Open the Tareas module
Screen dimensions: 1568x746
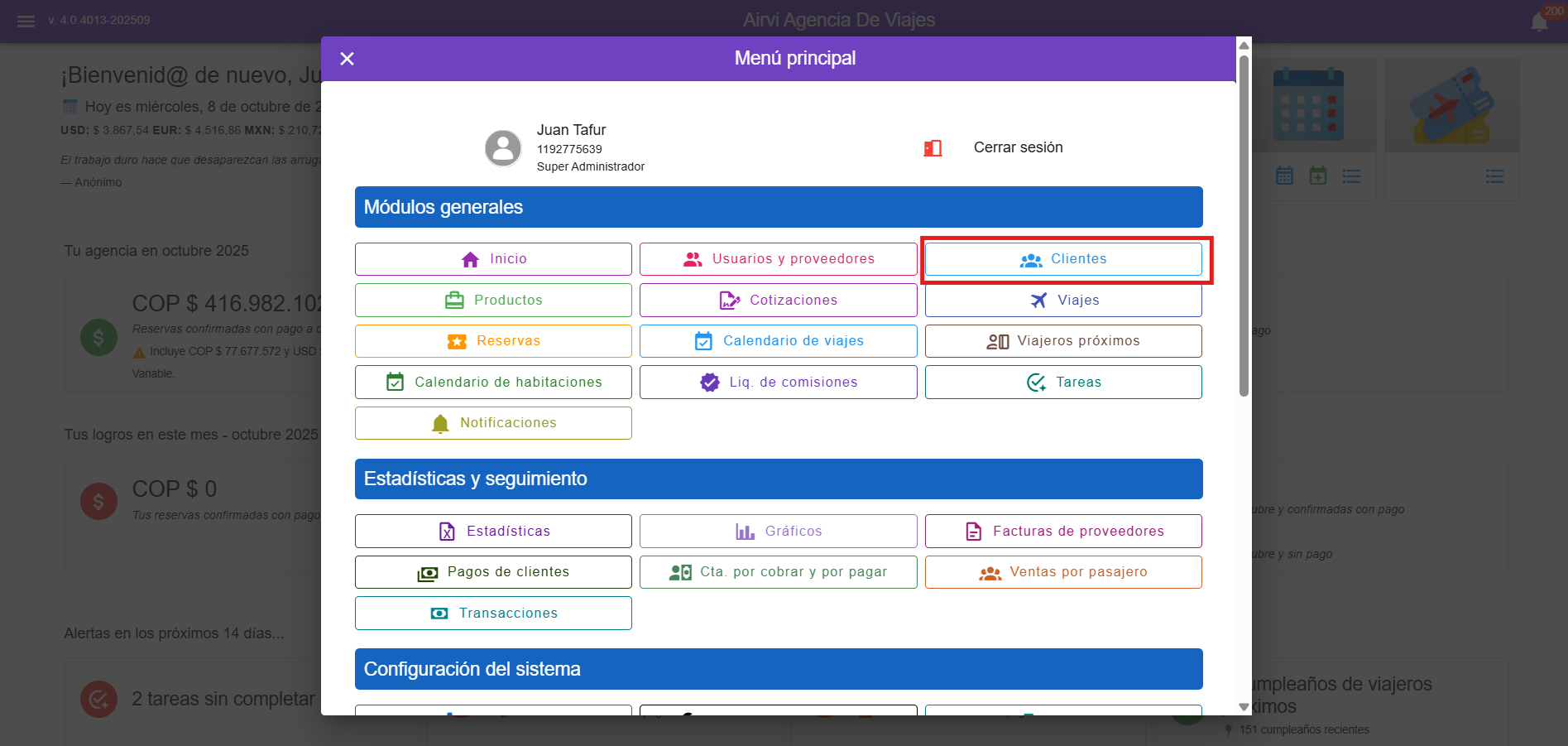[x=1063, y=383]
